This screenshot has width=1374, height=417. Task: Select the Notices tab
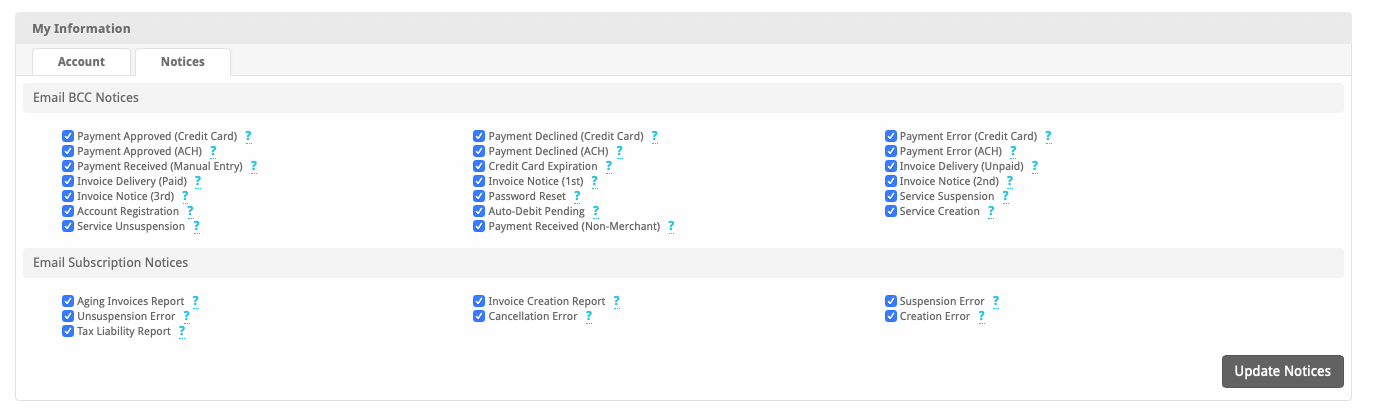pyautogui.click(x=183, y=62)
